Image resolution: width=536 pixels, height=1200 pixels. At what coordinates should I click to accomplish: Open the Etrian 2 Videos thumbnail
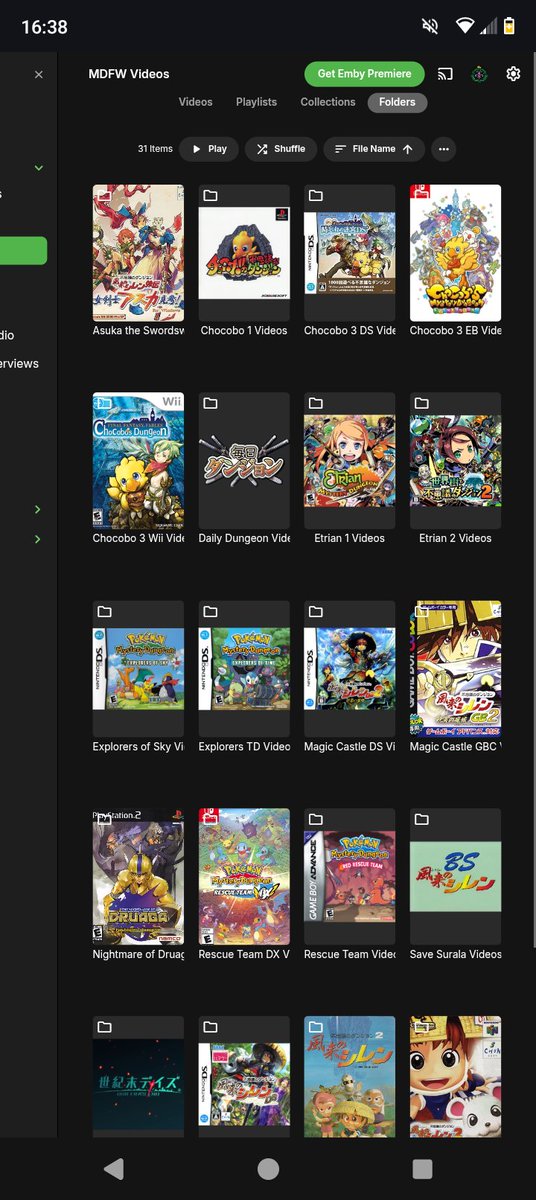[455, 460]
